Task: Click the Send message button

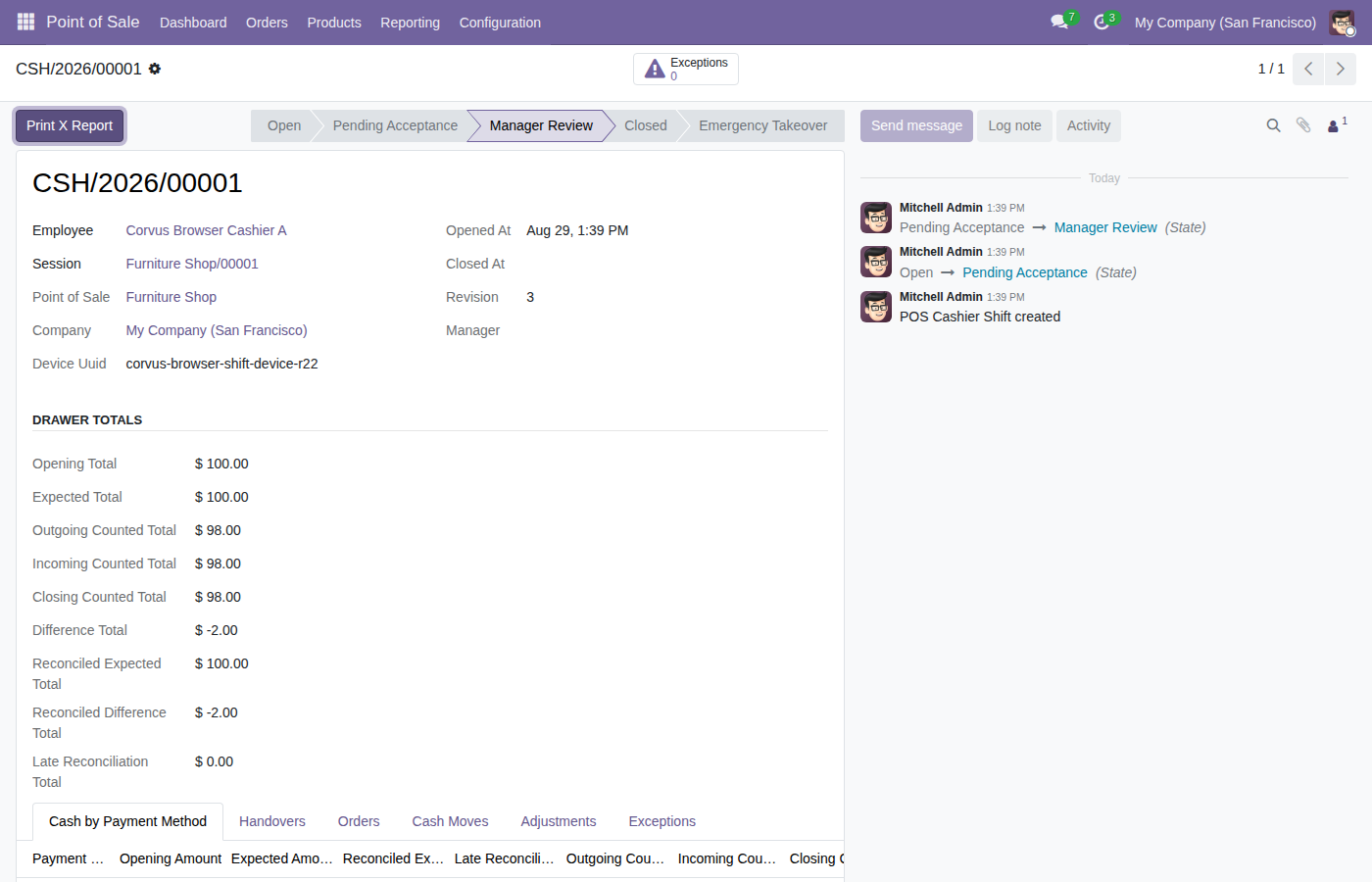Action: 917,125
